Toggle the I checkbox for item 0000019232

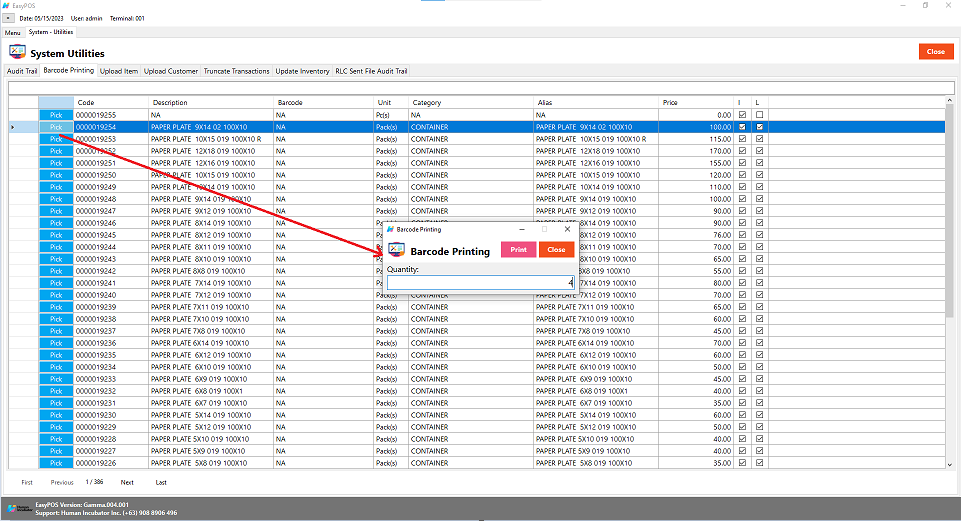[x=742, y=390]
